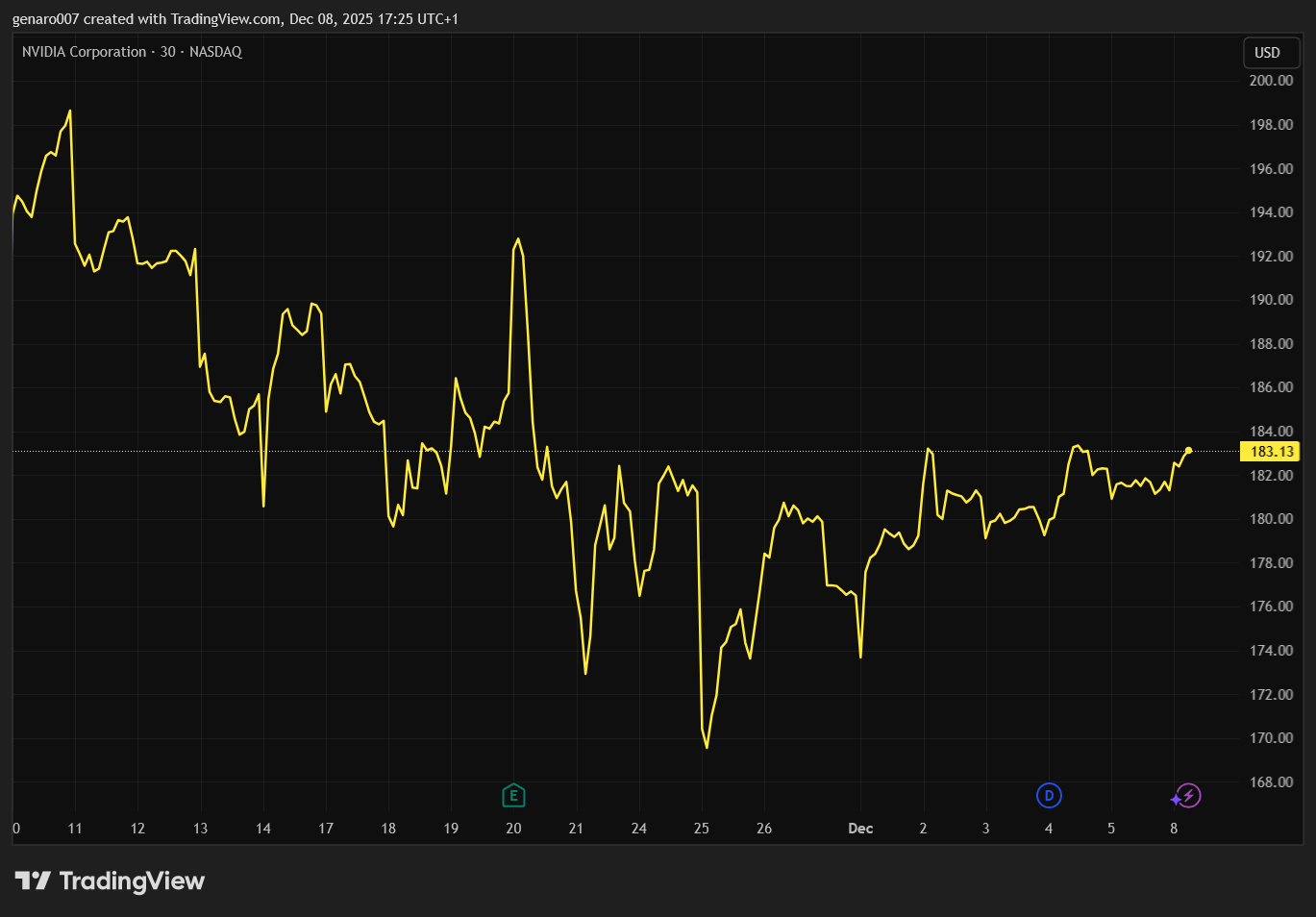This screenshot has width=1316, height=917.
Task: Click the yellow last-price dot on the line
Action: (x=1189, y=450)
